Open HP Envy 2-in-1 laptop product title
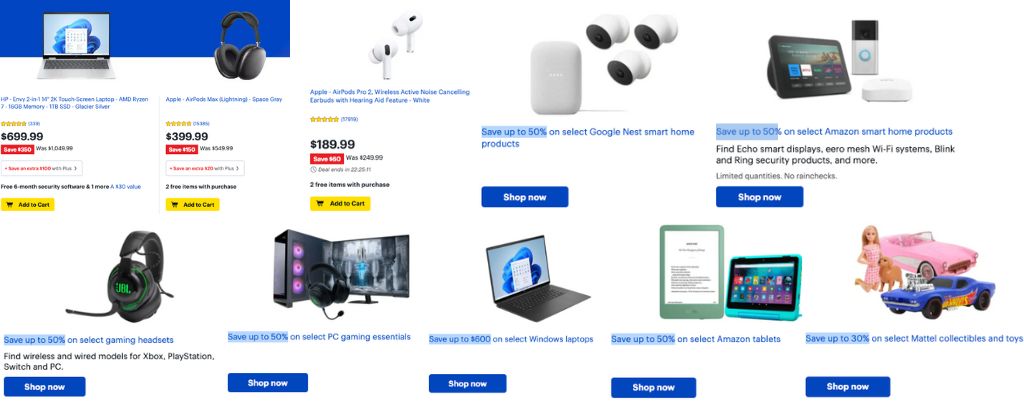 [76, 103]
